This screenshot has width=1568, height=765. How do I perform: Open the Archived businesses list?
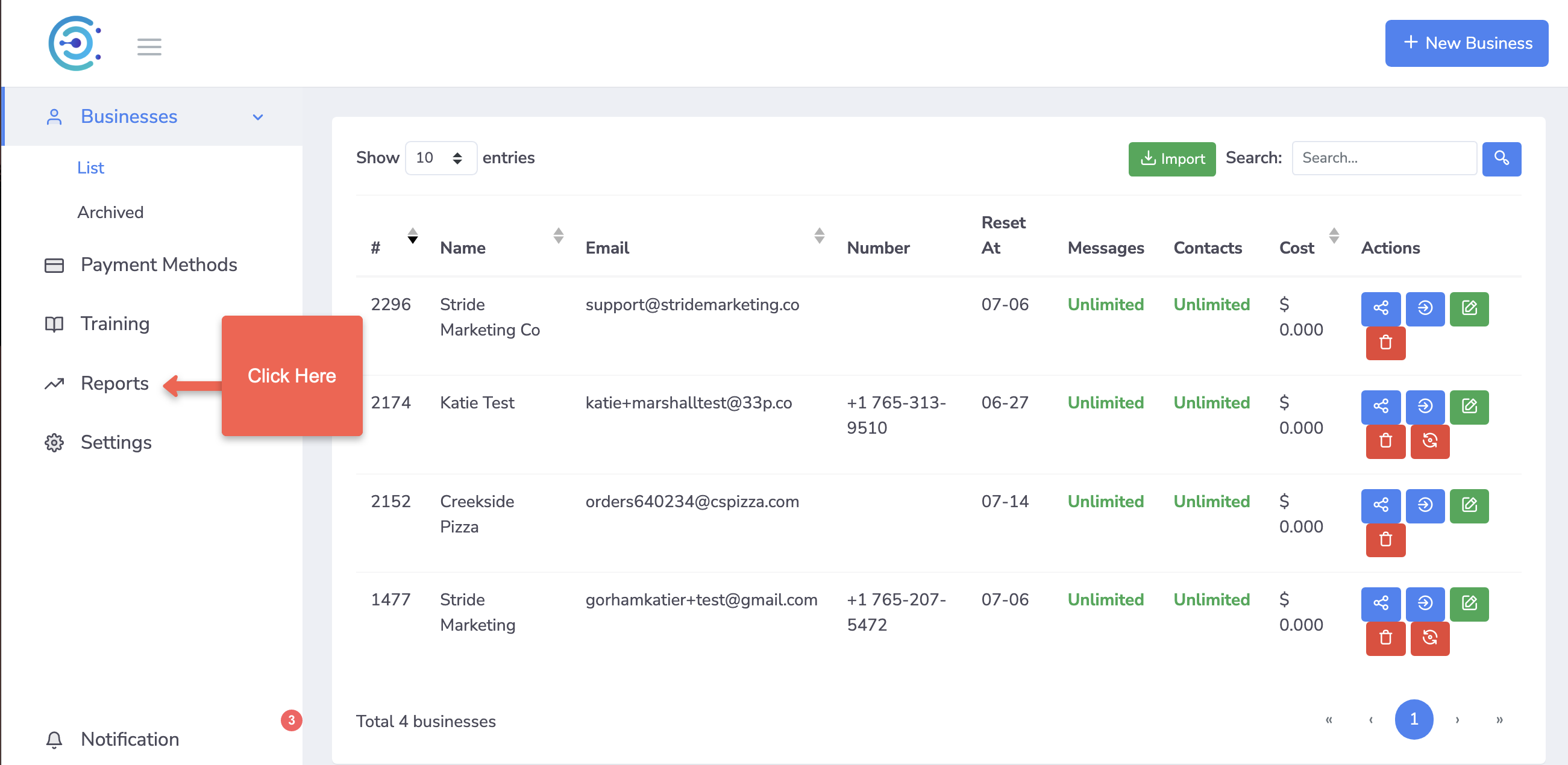click(x=110, y=212)
